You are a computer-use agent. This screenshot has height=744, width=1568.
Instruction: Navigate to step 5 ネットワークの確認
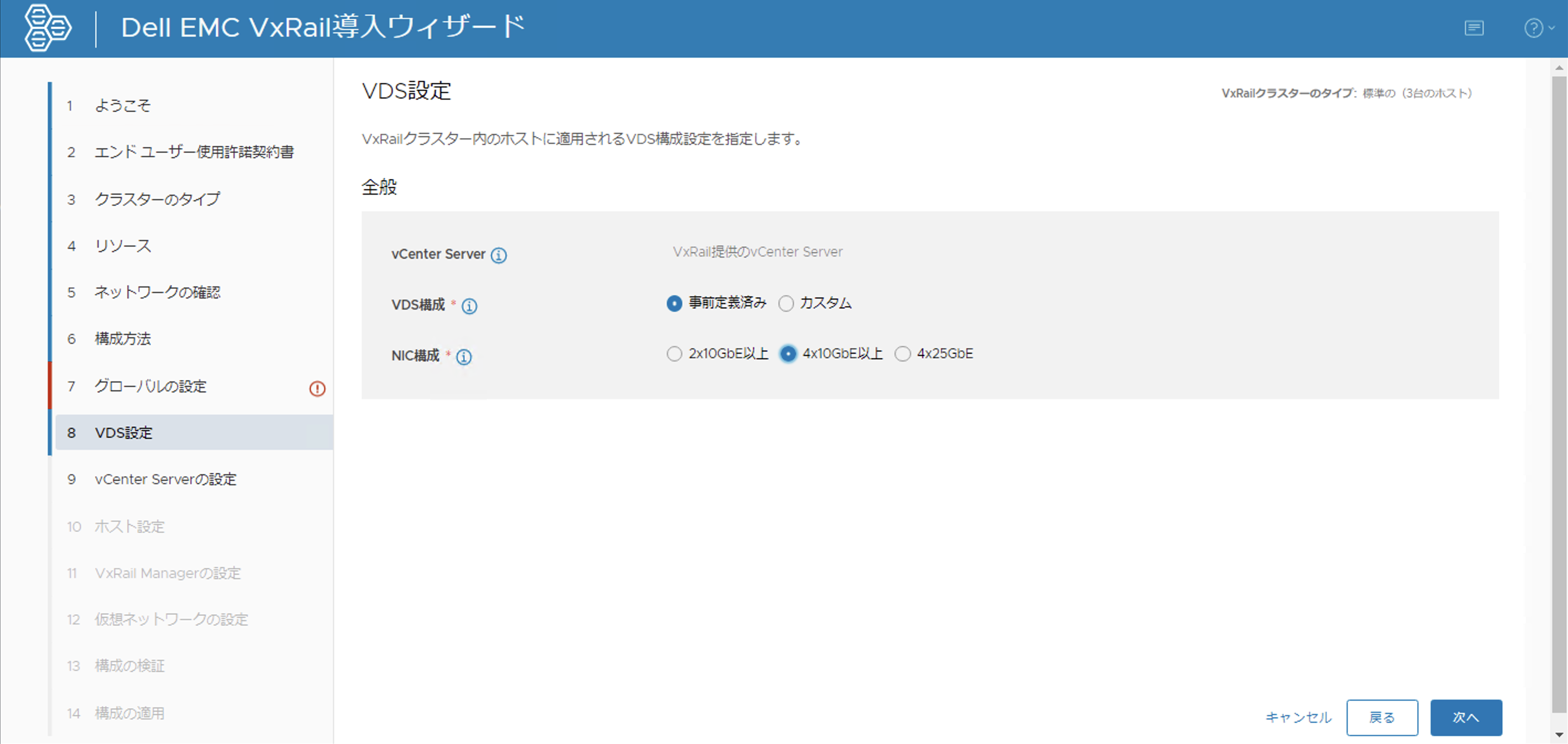[x=157, y=292]
